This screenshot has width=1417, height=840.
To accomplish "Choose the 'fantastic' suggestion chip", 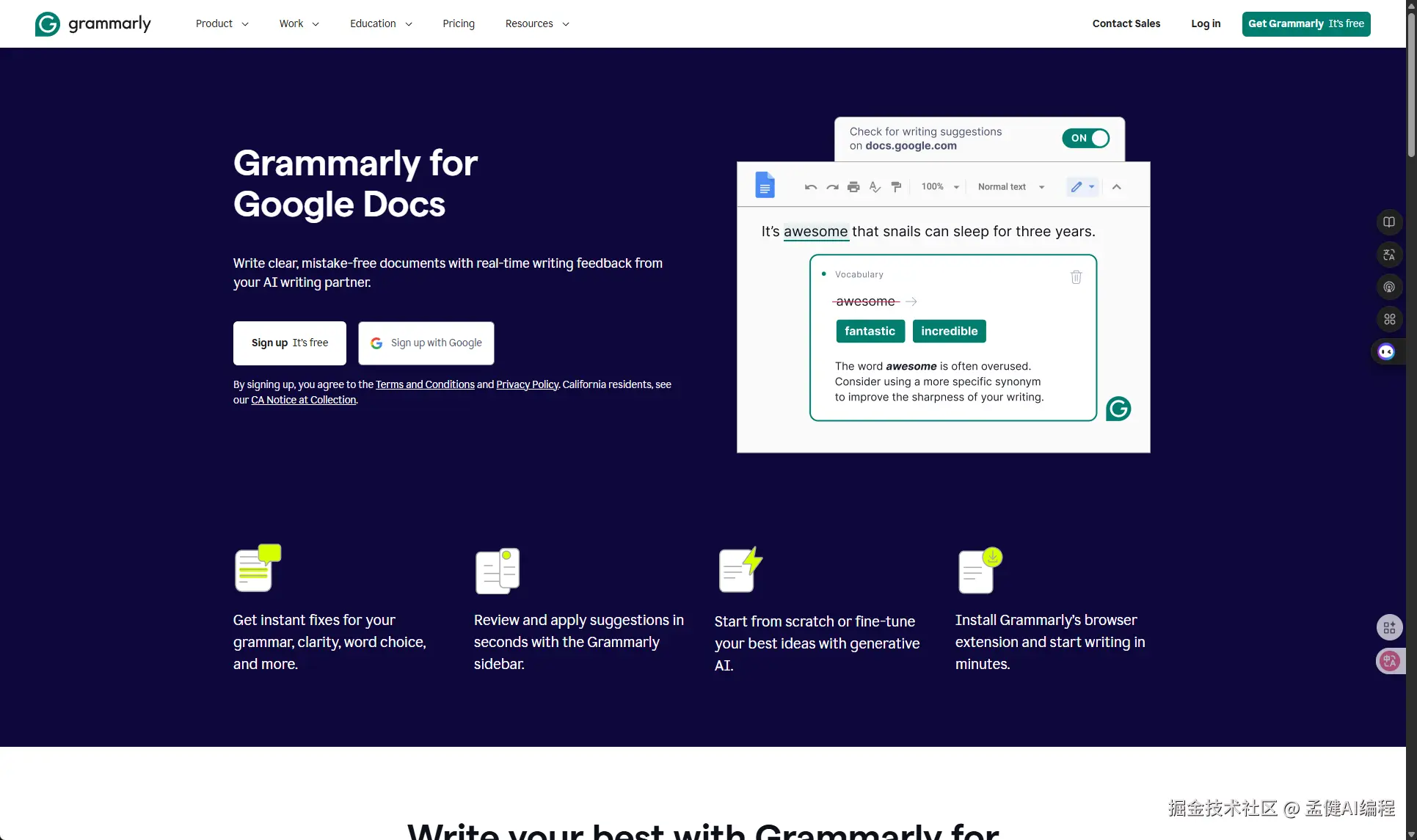I will point(870,331).
